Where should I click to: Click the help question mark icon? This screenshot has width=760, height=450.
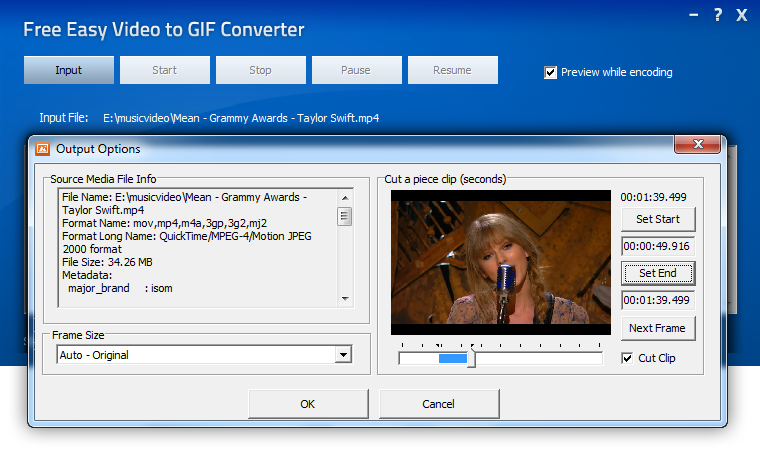point(718,15)
